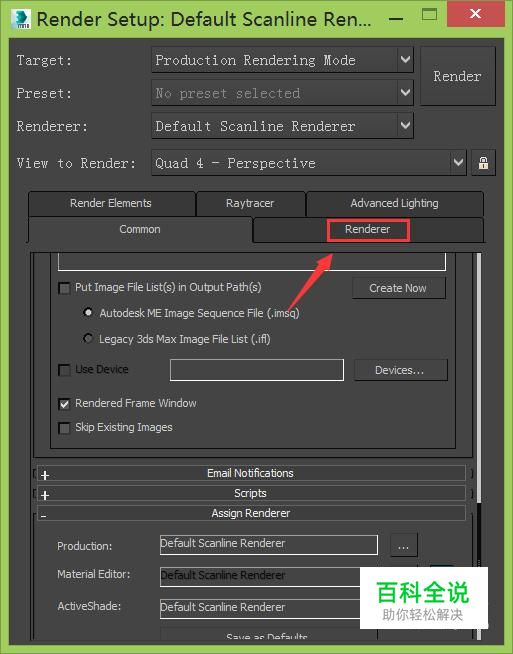Enable Put Image File List(s) in Output Path(s)
Image resolution: width=513 pixels, height=654 pixels.
tap(64, 288)
